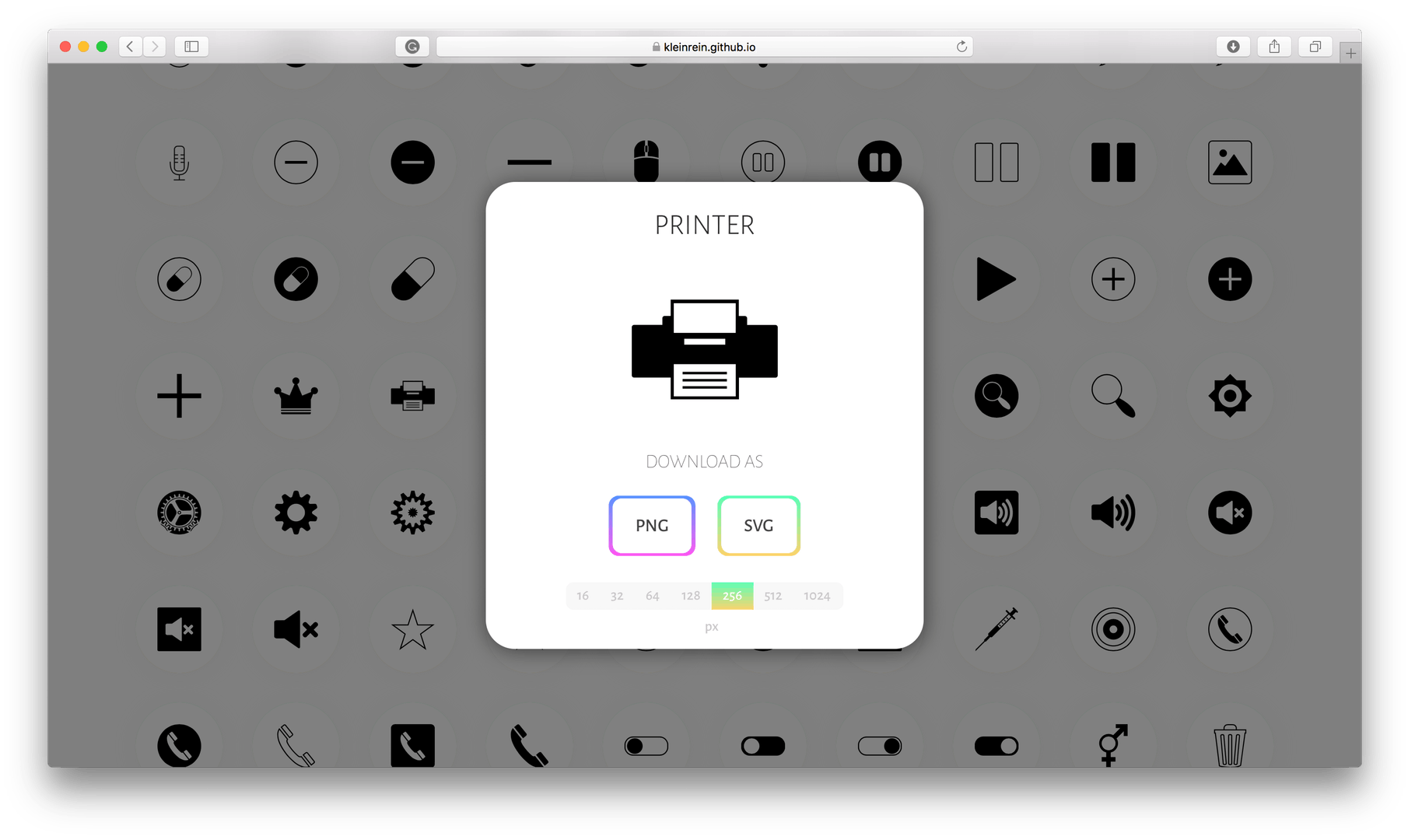Select the outlined minus circle icon
Viewport: 1408px width, 840px height.
click(296, 163)
